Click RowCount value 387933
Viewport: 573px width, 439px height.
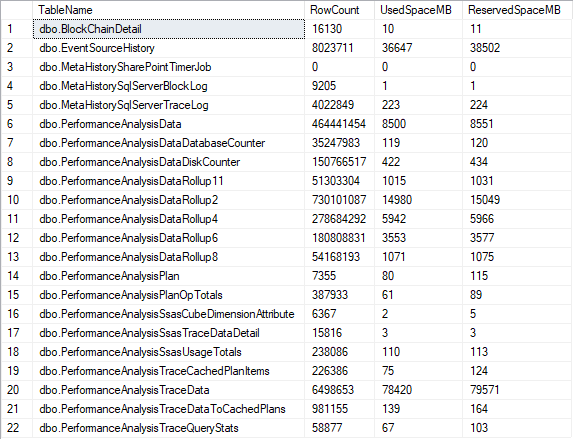[339, 295]
